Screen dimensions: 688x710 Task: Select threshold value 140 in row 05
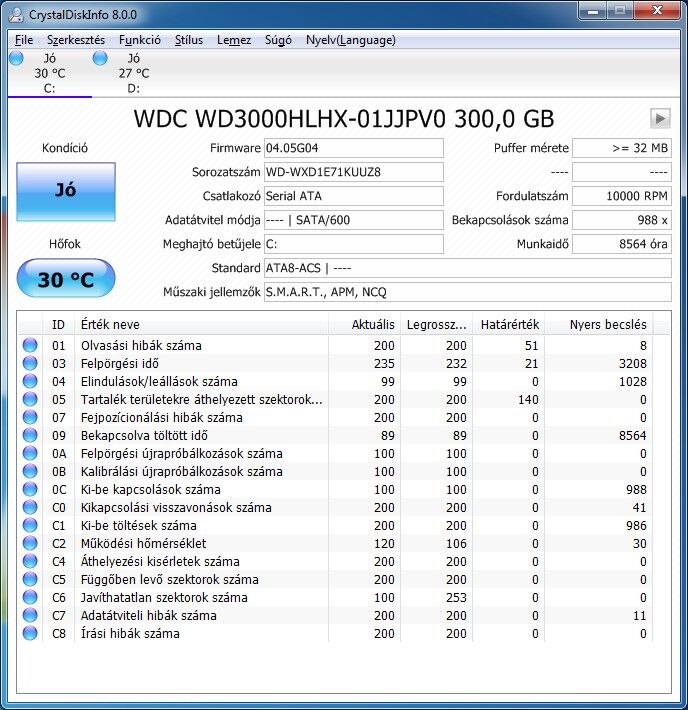point(528,399)
